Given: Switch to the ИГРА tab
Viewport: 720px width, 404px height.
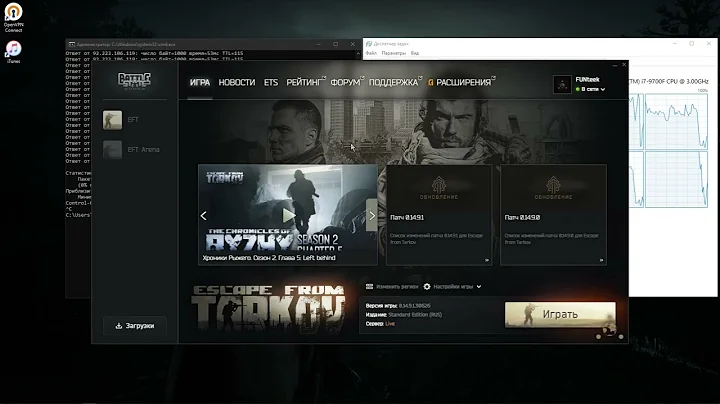Looking at the screenshot, I should coord(200,83).
